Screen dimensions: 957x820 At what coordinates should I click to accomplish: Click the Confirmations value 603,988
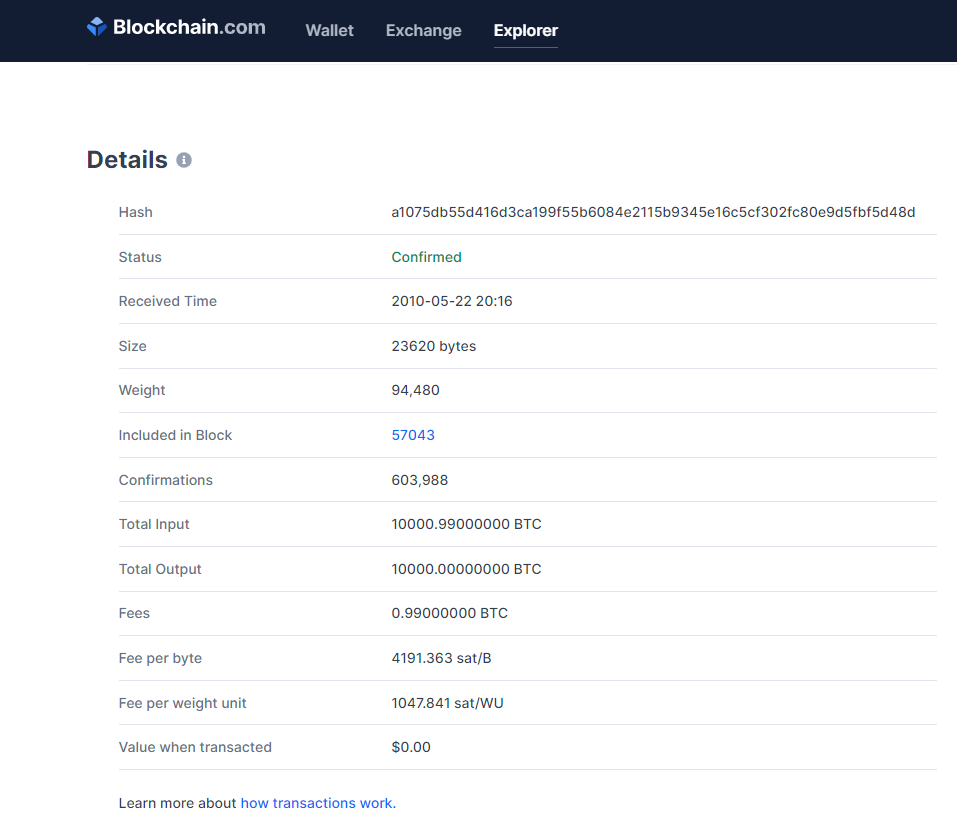(420, 480)
